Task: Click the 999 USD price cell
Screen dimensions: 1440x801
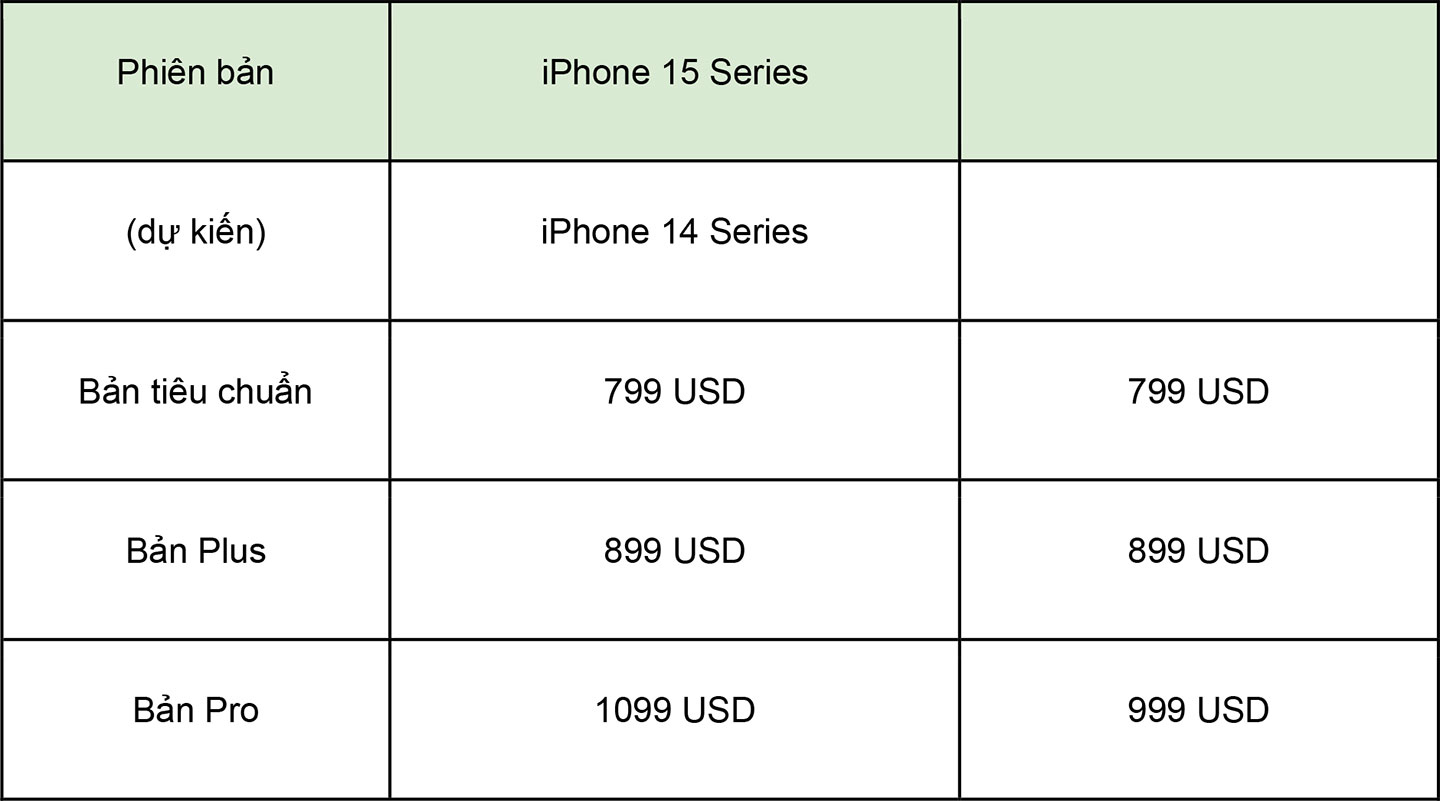Action: (x=1199, y=719)
